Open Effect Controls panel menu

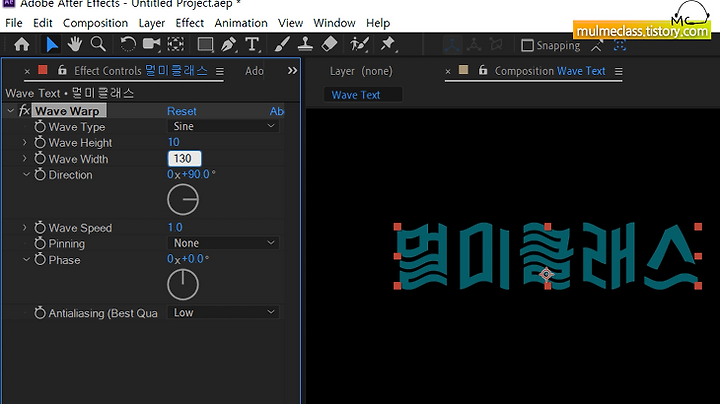point(220,72)
